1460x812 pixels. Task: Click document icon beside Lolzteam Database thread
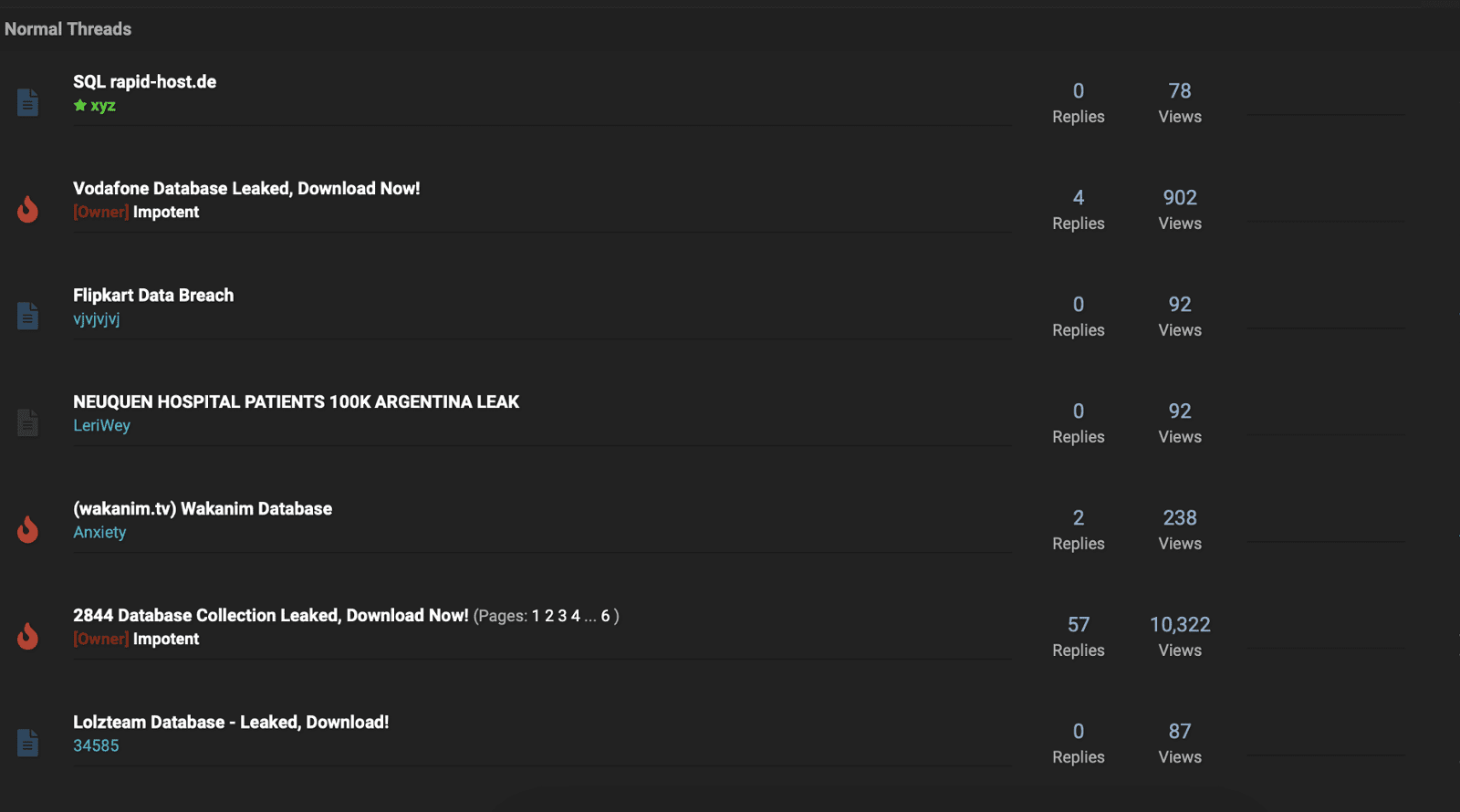click(28, 743)
